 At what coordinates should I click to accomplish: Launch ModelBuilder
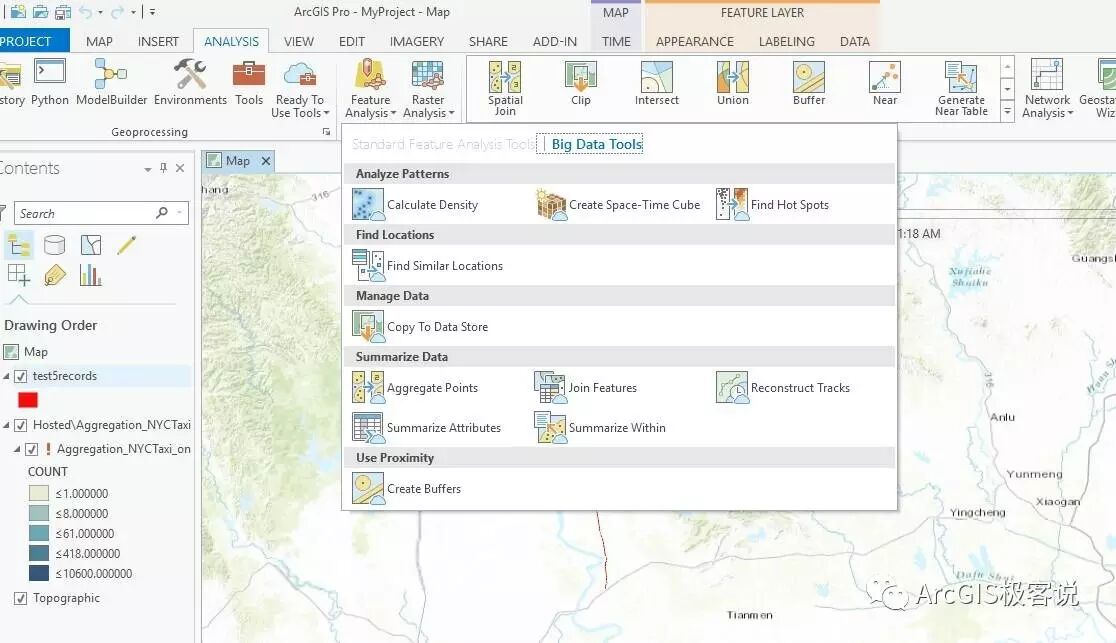[x=111, y=83]
